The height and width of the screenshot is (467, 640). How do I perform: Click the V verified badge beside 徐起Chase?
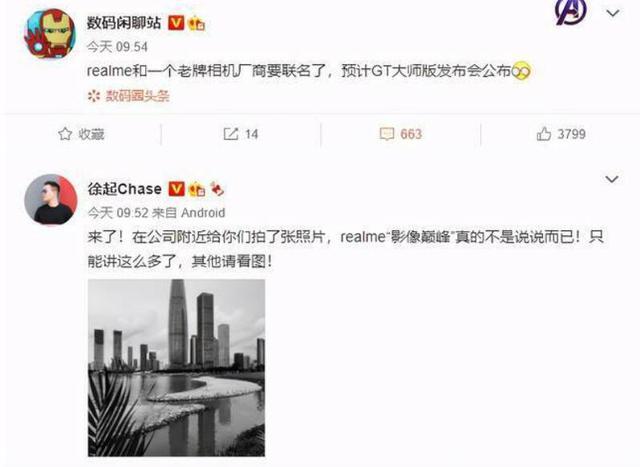(x=177, y=189)
